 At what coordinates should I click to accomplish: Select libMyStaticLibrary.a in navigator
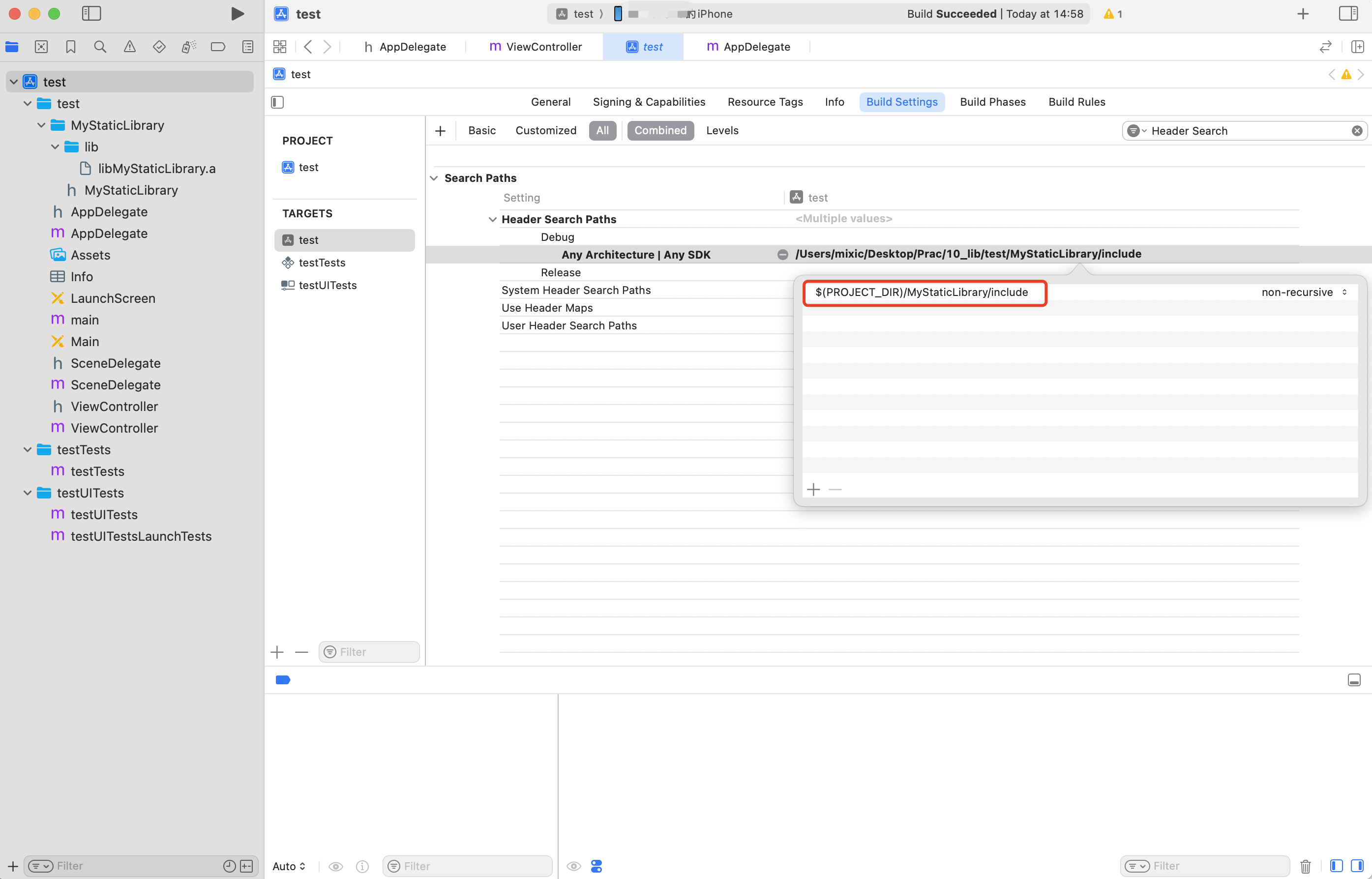156,169
